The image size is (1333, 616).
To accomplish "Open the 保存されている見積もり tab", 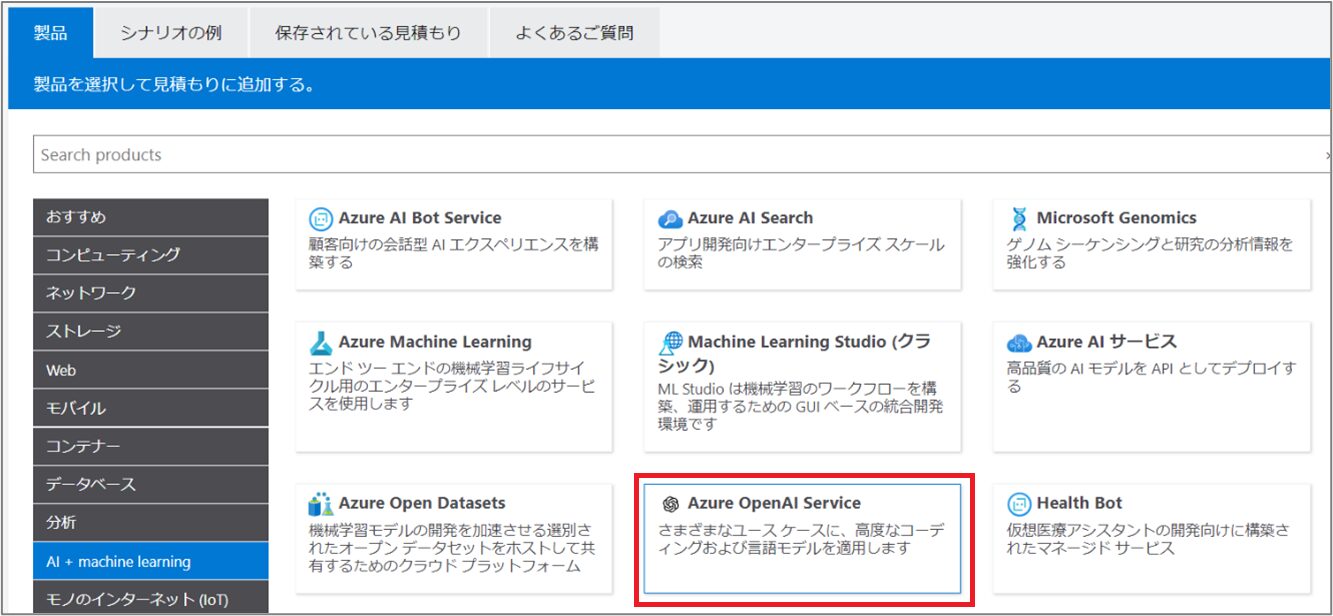I will (368, 33).
